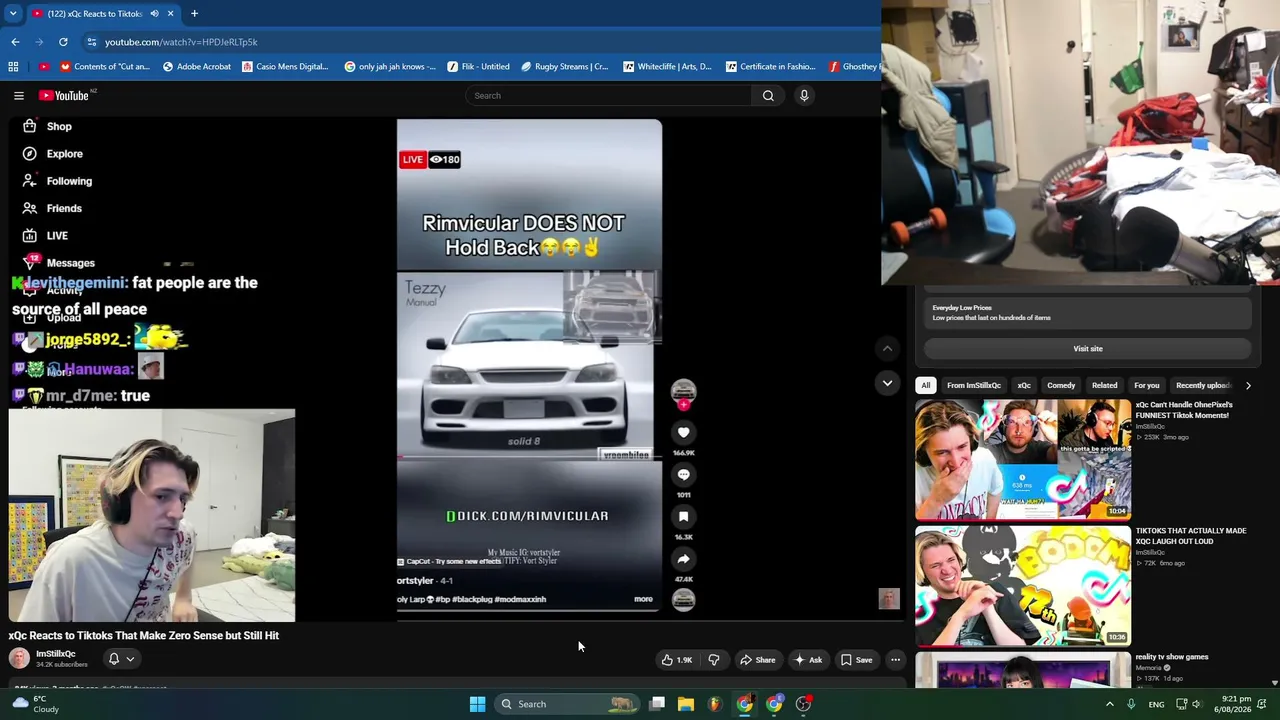Click the ImStillxQc channel avatar

(x=19, y=658)
